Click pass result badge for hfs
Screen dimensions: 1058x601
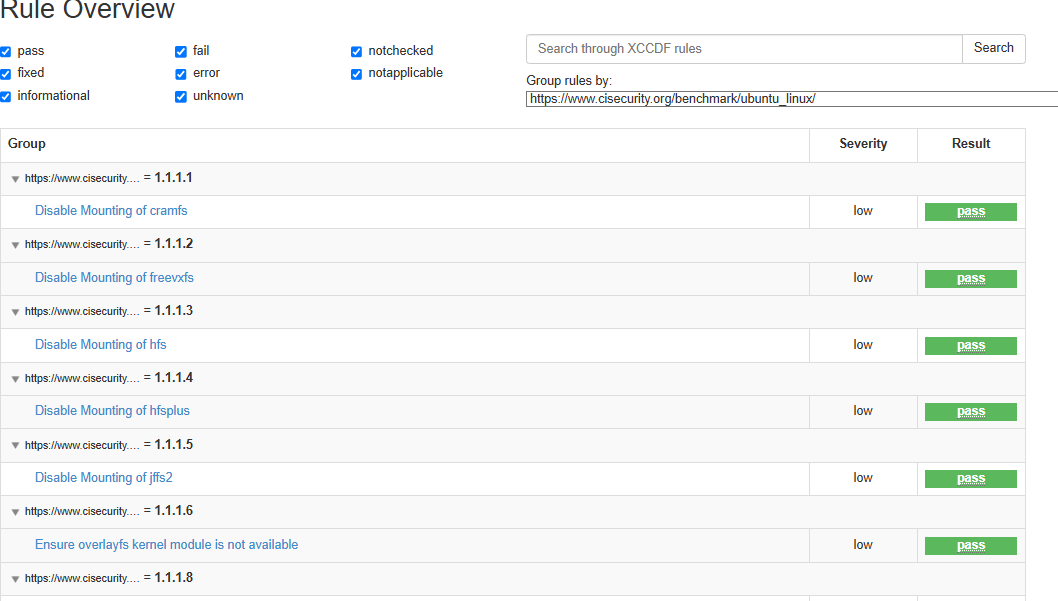tap(970, 346)
